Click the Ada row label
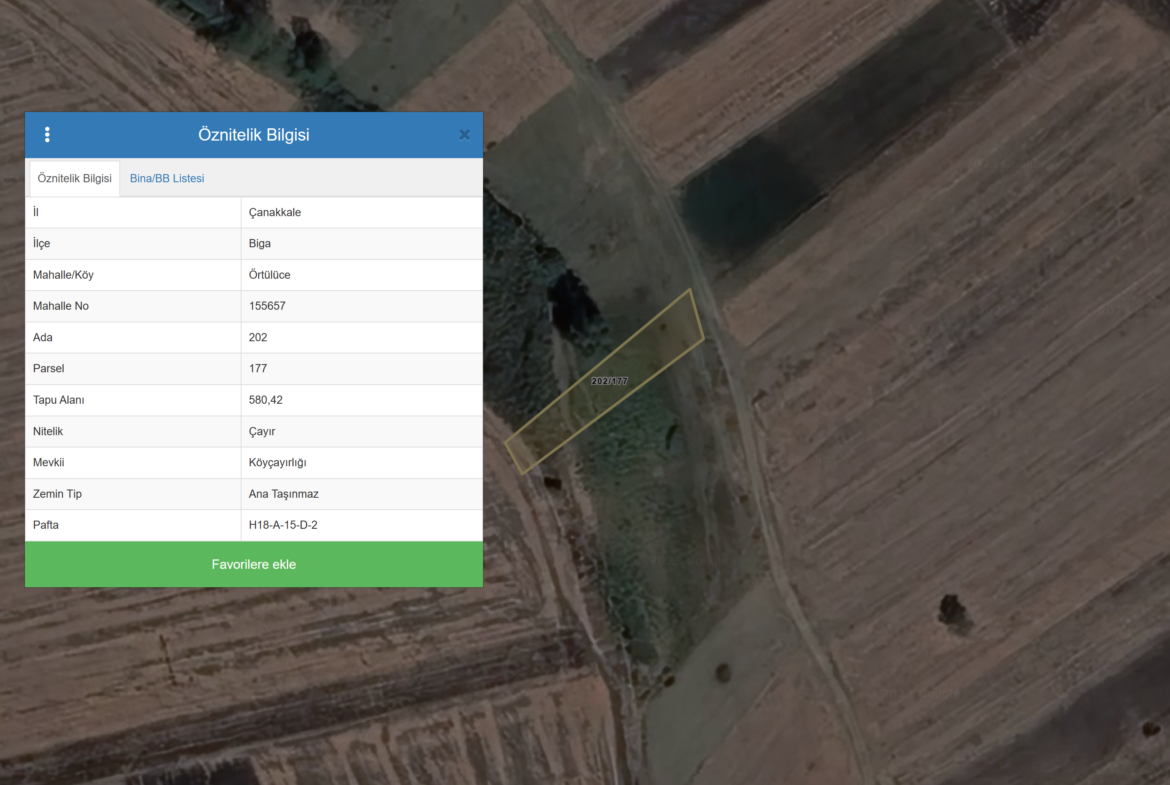Screen dimensions: 1170x785 click(x=43, y=337)
